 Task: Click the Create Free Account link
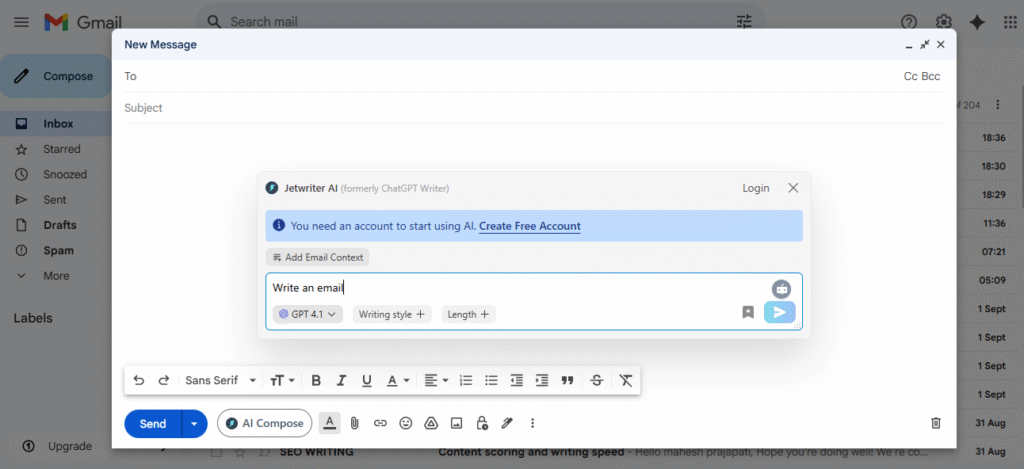point(529,226)
